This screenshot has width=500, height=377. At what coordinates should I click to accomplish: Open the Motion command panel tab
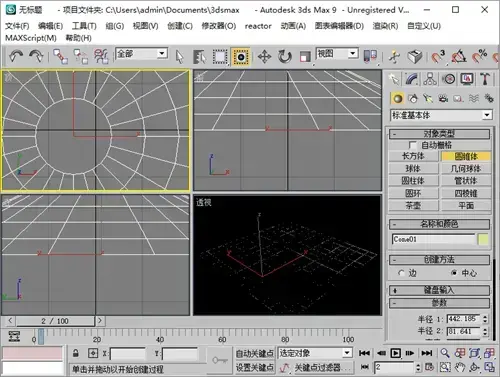click(448, 79)
